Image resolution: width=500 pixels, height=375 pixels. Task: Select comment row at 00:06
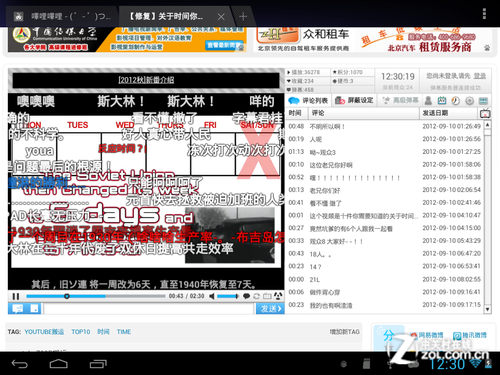[x=385, y=292]
